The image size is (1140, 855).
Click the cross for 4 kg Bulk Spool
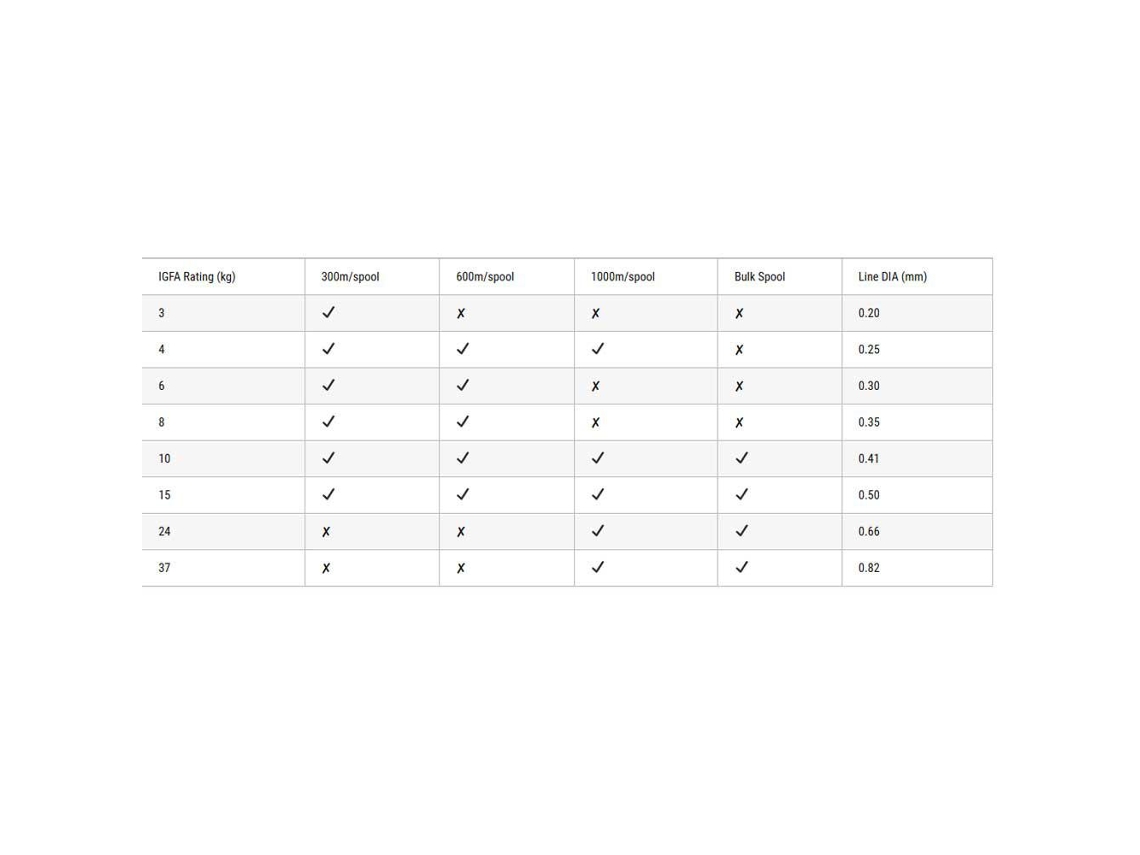coord(739,350)
